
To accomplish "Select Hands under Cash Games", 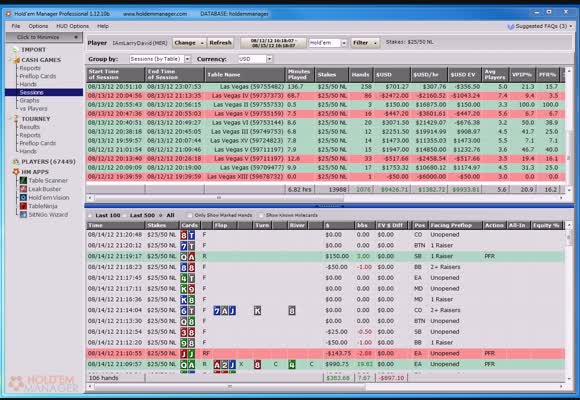I will pyautogui.click(x=28, y=84).
